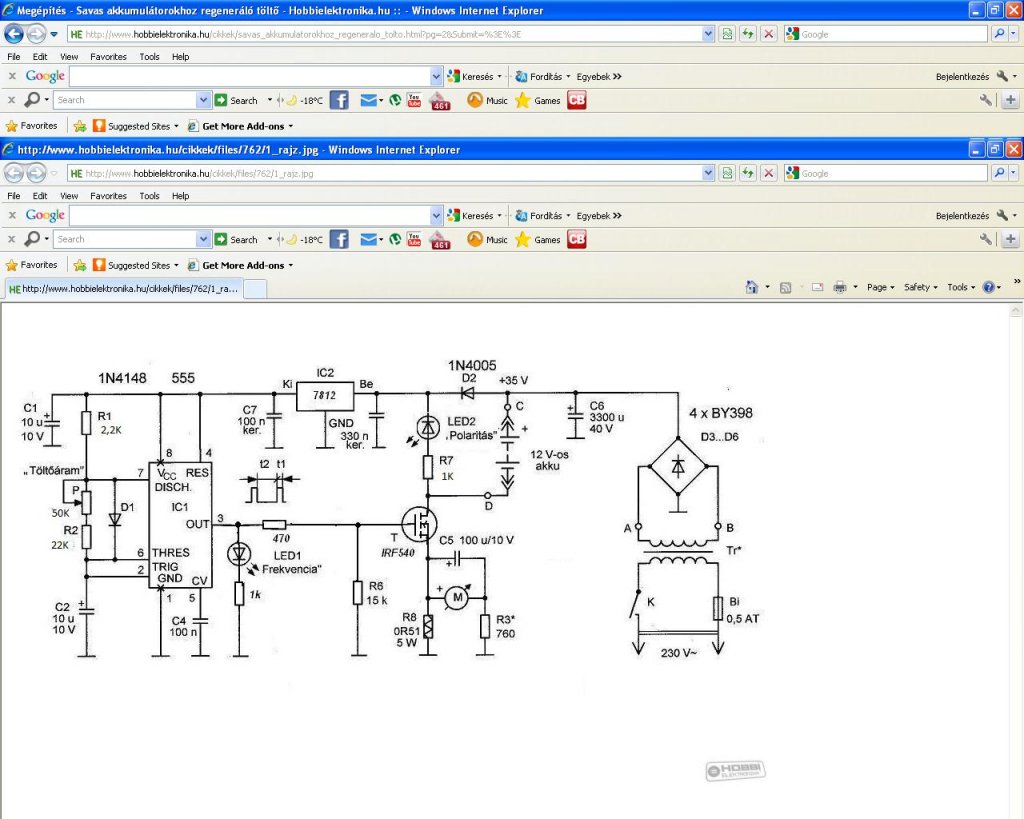Click Refresh icon in the Megépítés window
The image size is (1024, 819).
click(x=748, y=34)
